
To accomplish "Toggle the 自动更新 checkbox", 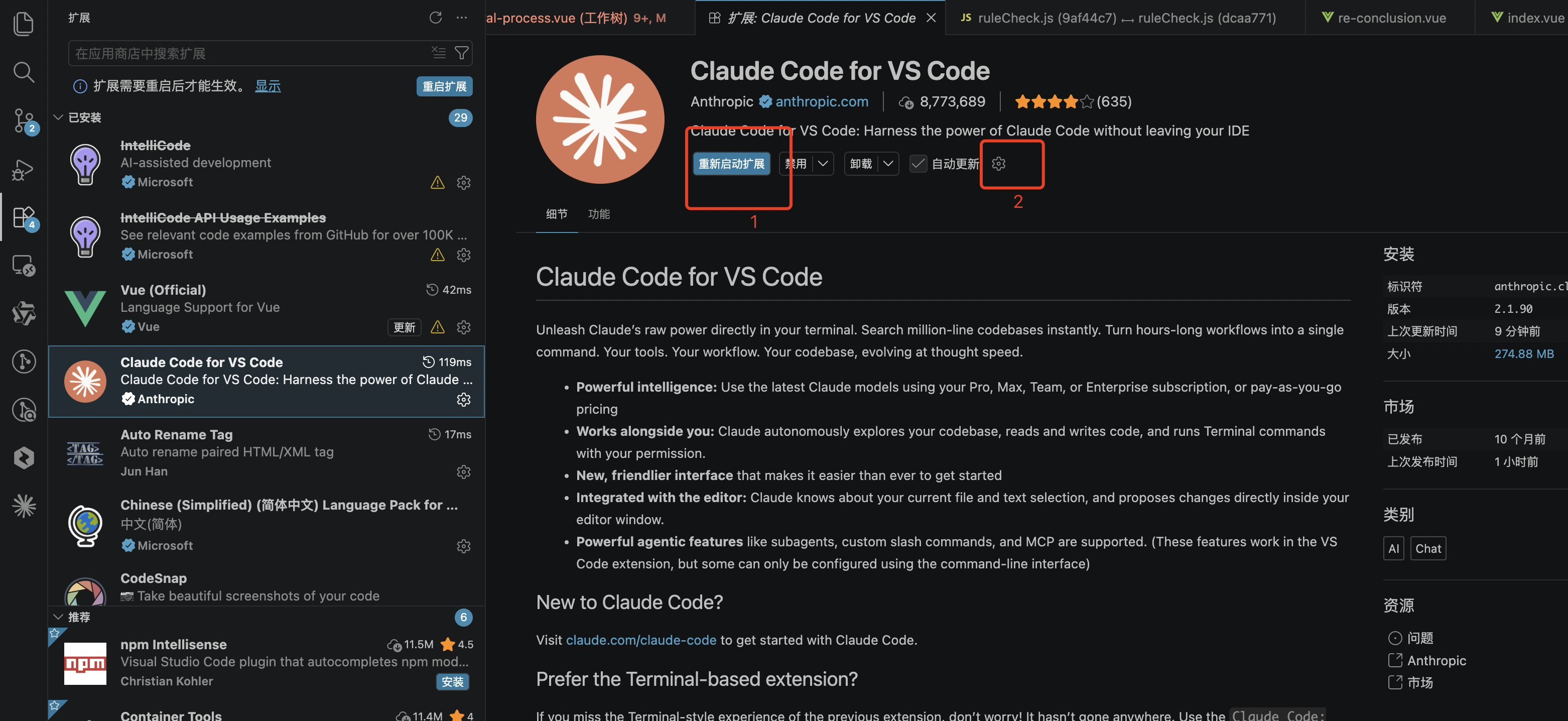I will [918, 163].
